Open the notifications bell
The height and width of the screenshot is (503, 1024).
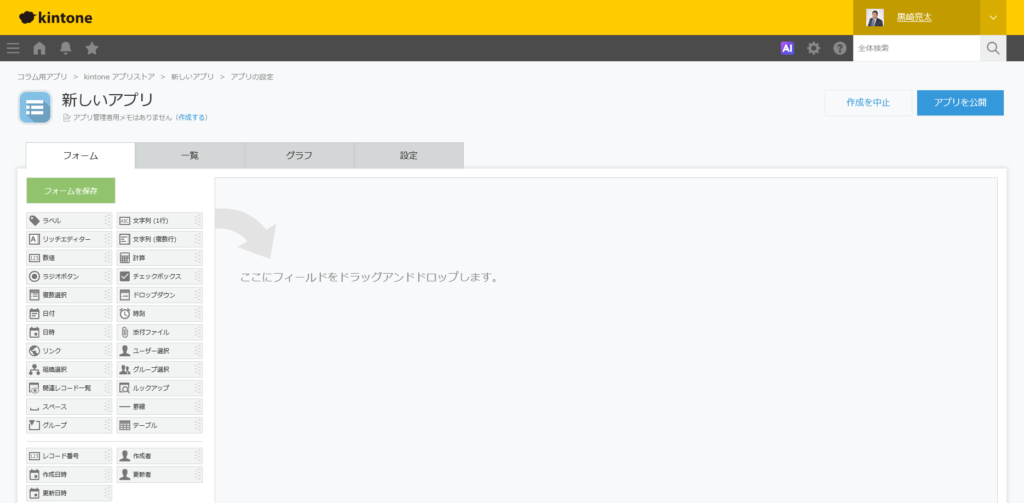click(x=65, y=48)
